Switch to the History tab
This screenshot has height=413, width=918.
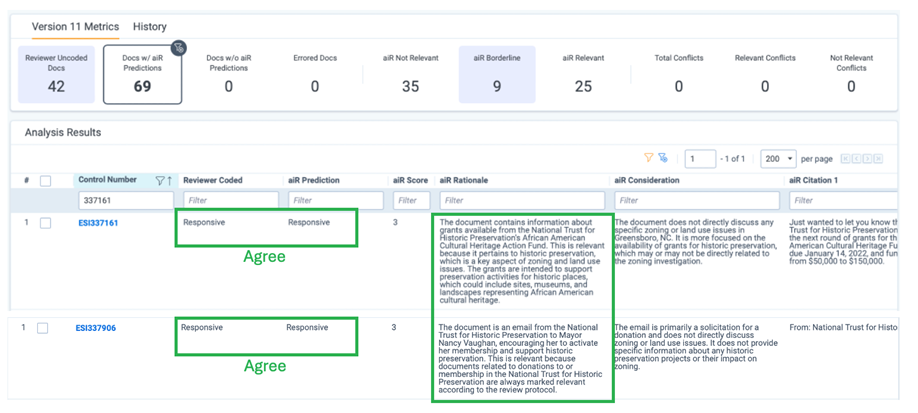coord(150,26)
